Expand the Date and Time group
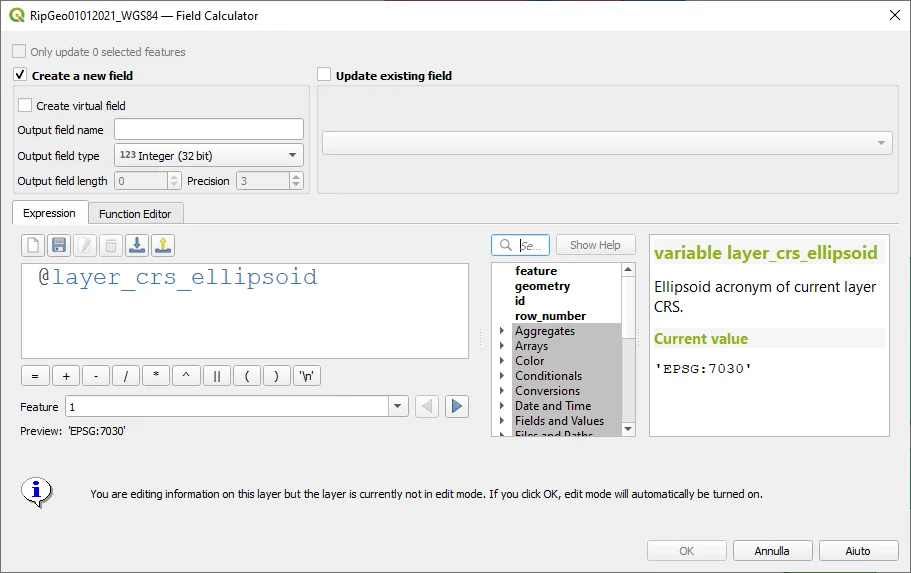Screen dimensions: 911x573 (x=502, y=406)
